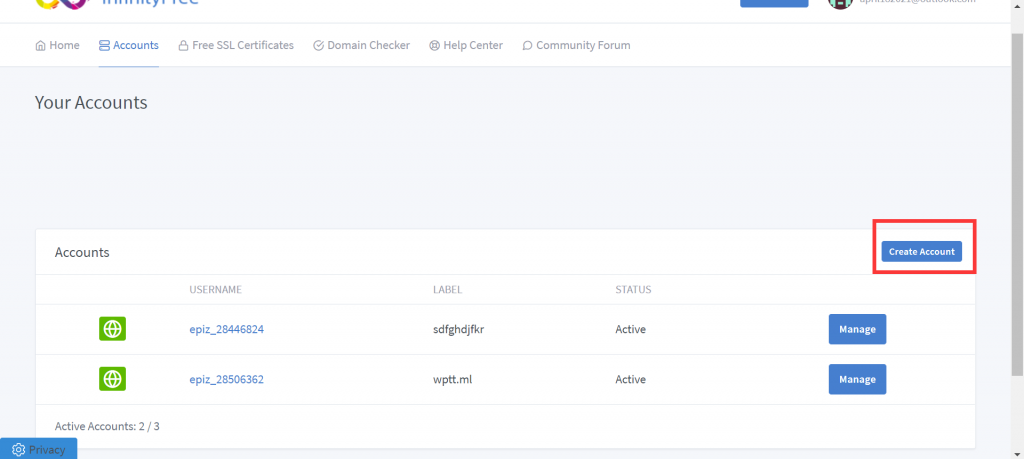
Task: Click the Help Center lifebuoy icon
Action: coord(434,46)
